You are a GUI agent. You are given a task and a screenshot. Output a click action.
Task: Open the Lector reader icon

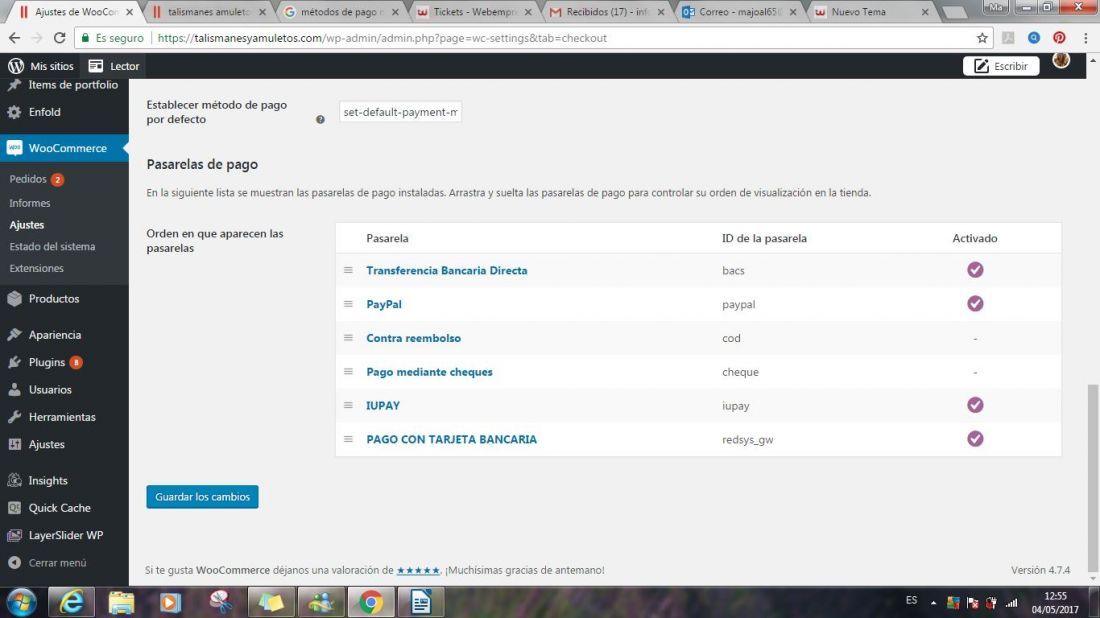[x=95, y=66]
